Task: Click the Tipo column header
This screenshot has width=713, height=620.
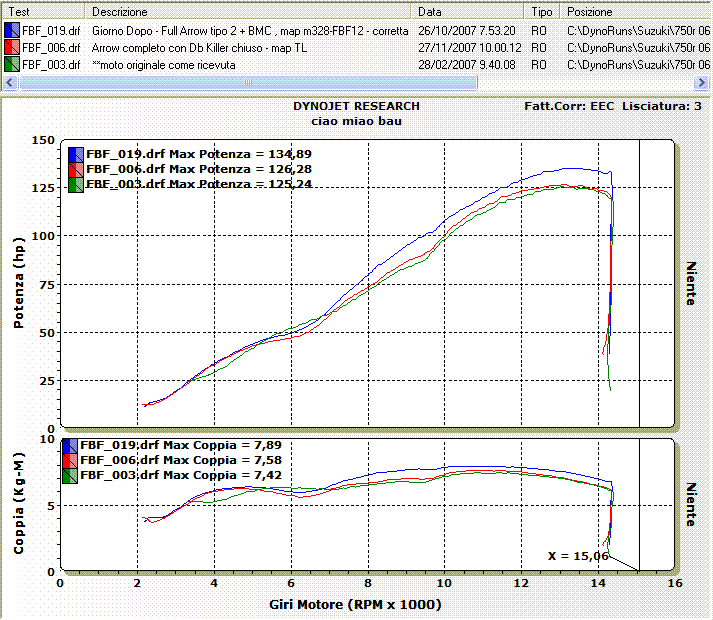Action: (543, 12)
